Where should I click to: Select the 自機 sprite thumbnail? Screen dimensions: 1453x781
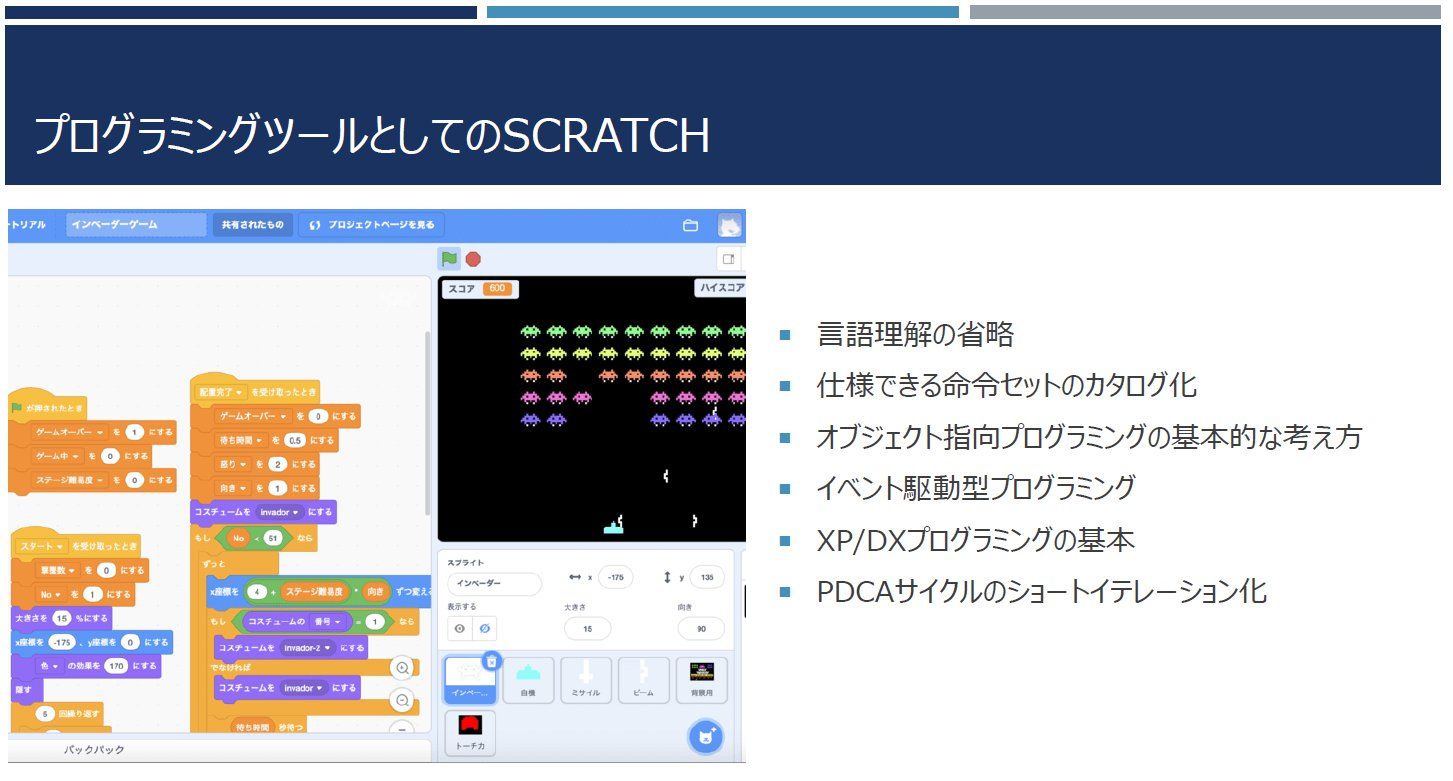(527, 680)
